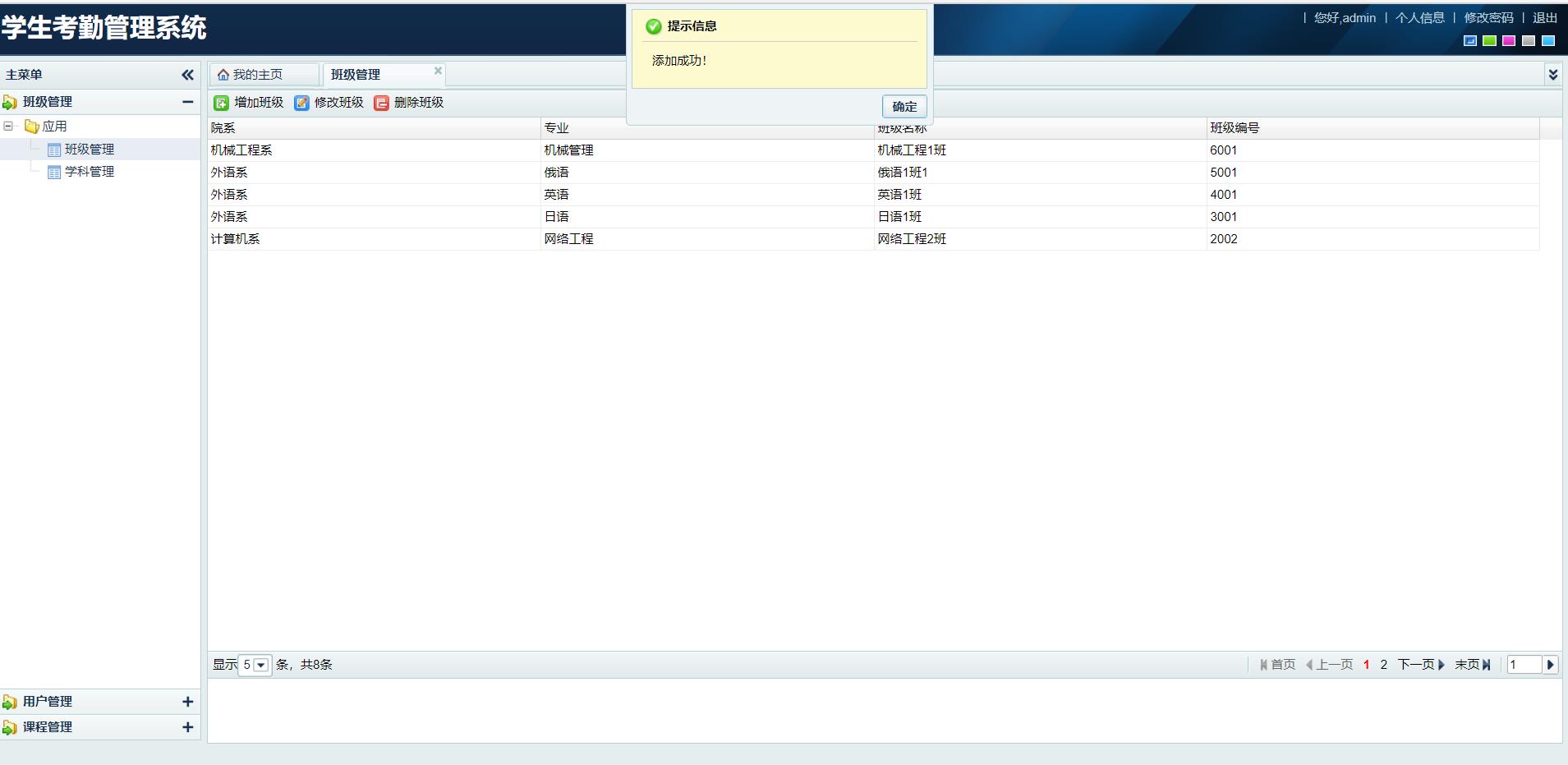
Task: Click the 院系 column header
Action: click(x=375, y=128)
